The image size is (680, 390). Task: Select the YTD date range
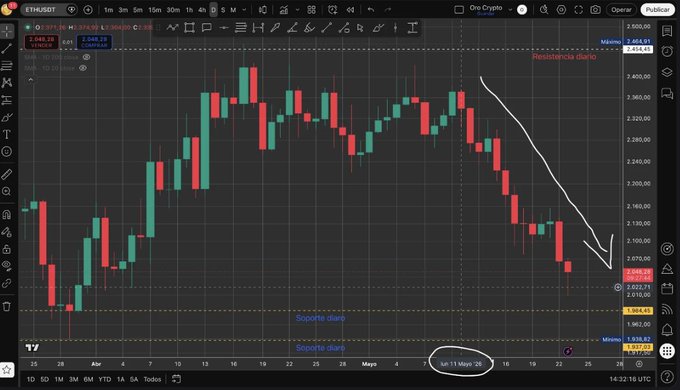105,379
